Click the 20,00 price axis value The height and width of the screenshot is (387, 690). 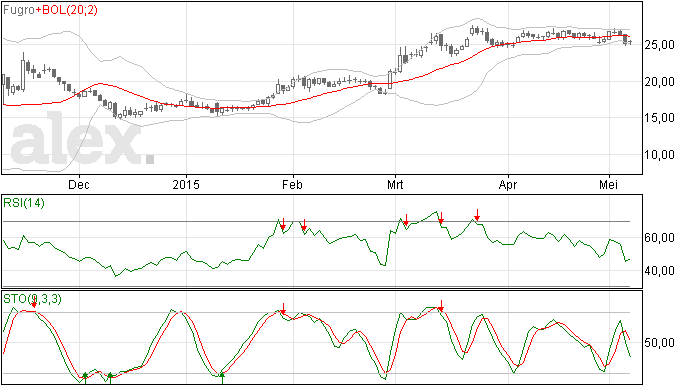pos(659,82)
